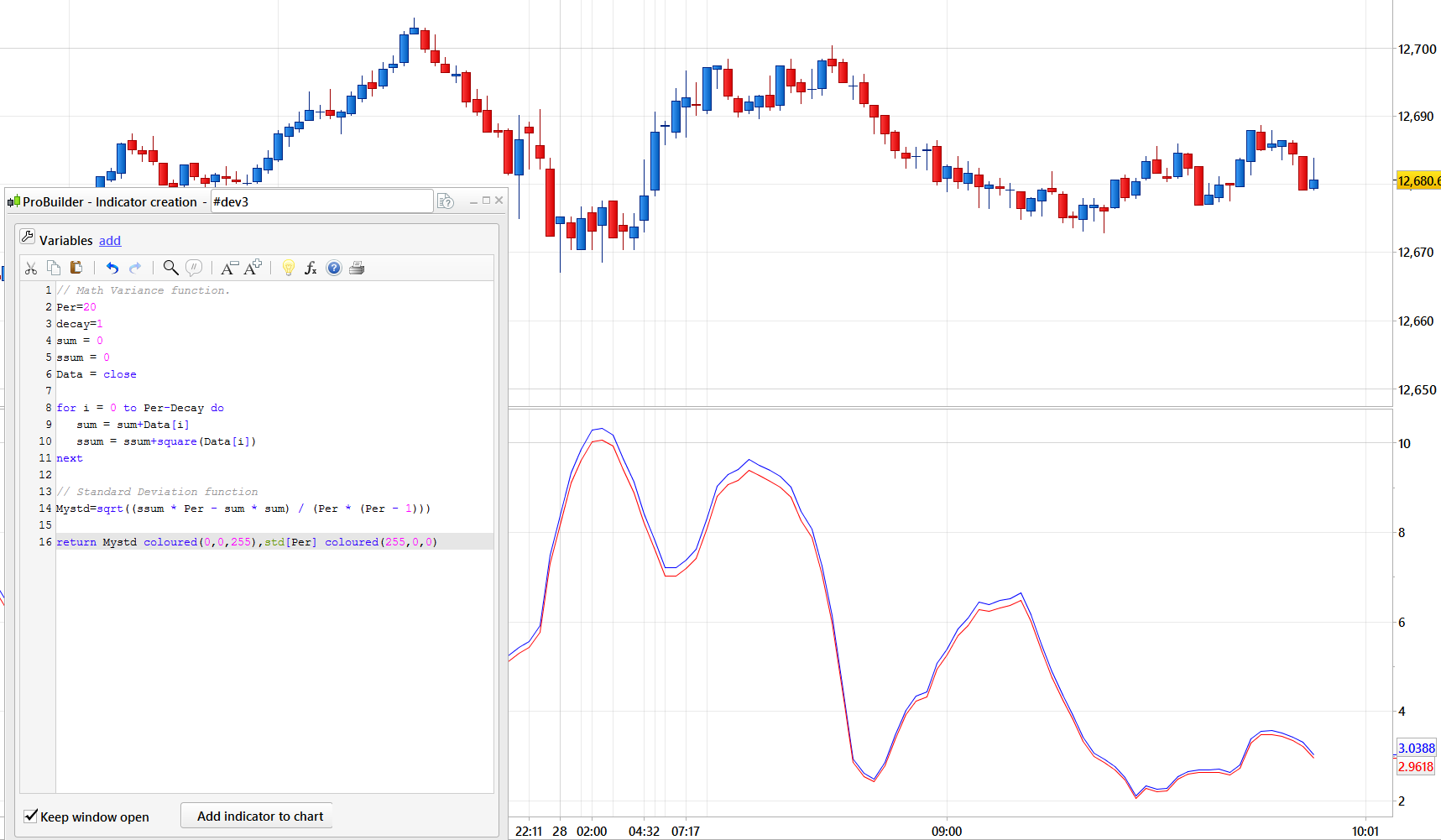Click the return statement on line 16

247,542
